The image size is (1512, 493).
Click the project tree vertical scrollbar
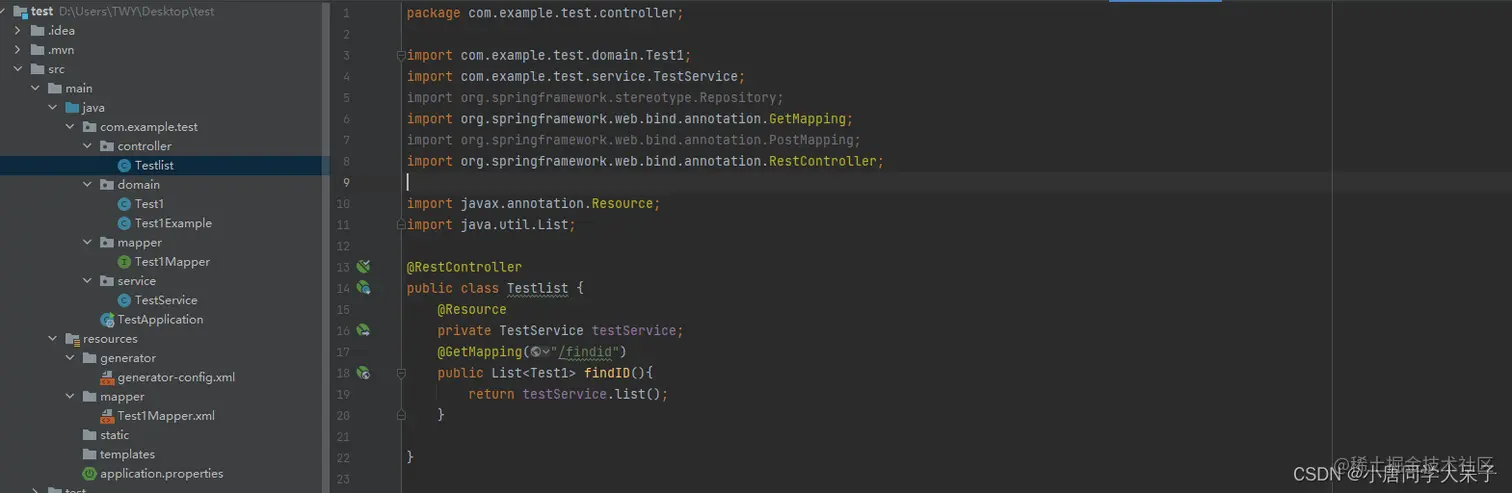tap(326, 246)
